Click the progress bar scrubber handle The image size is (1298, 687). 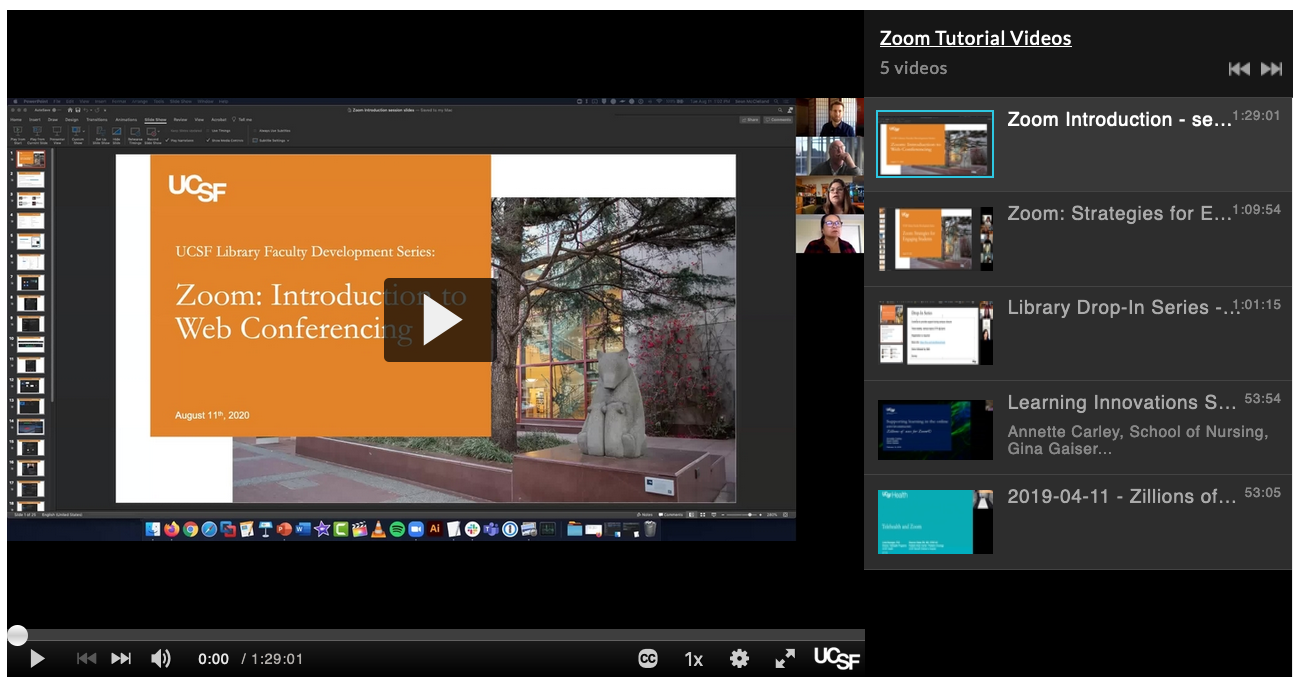tap(17, 635)
